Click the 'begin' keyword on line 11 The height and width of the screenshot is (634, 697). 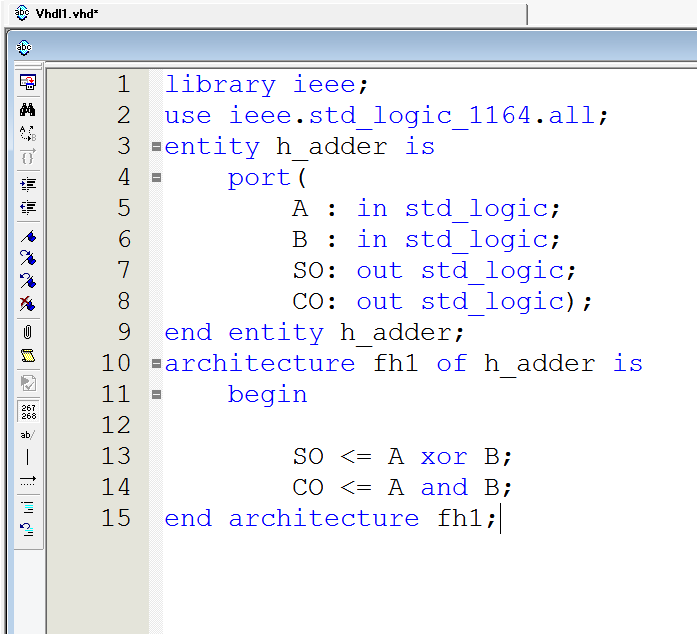pyautogui.click(x=268, y=394)
